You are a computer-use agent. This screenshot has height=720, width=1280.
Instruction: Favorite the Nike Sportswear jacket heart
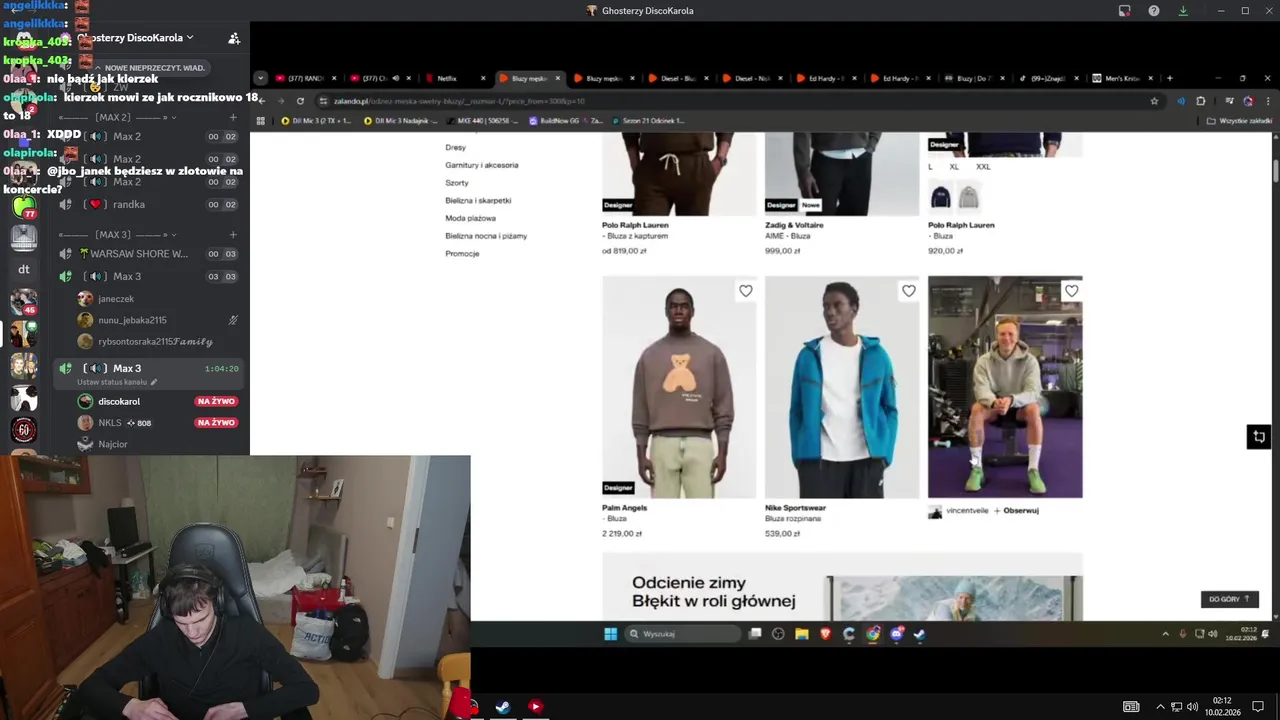908,291
